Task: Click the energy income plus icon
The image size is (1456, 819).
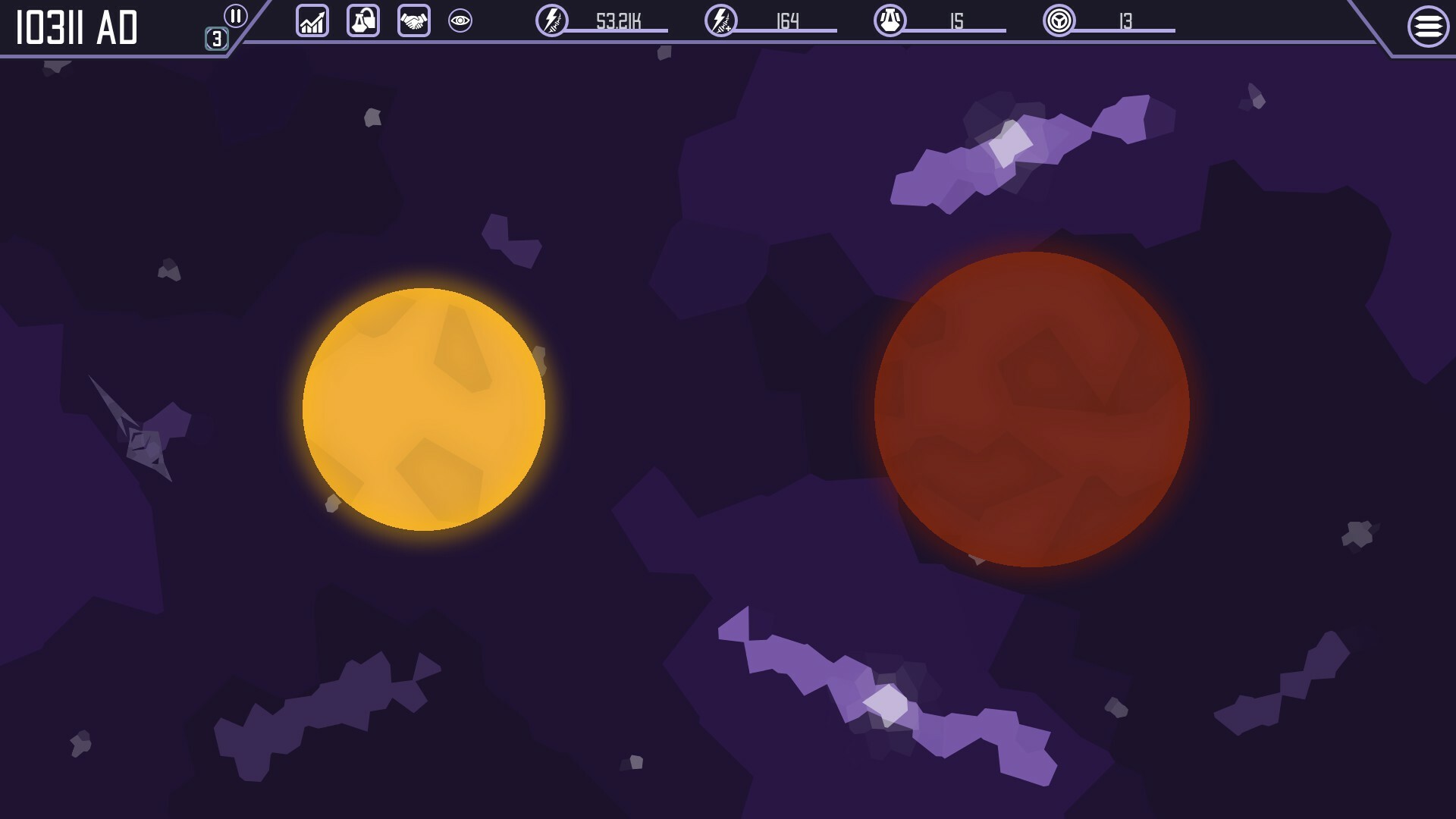Action: [720, 20]
